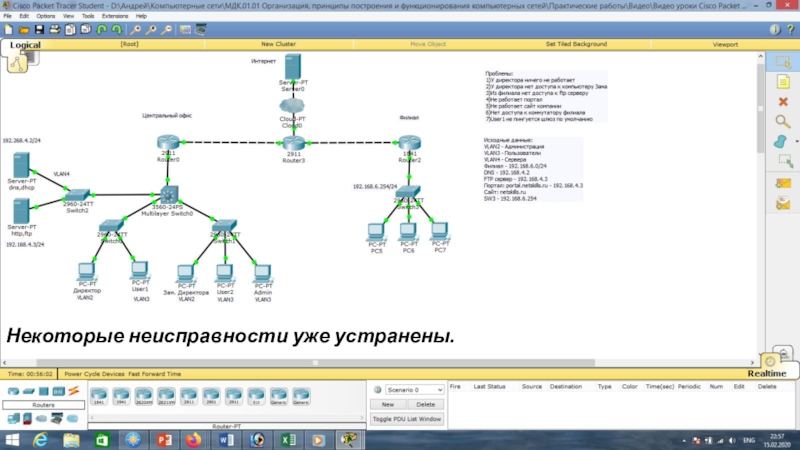Viewport: 800px width, 450px height.
Task: Click the Cloud0 device
Action: tap(292, 106)
